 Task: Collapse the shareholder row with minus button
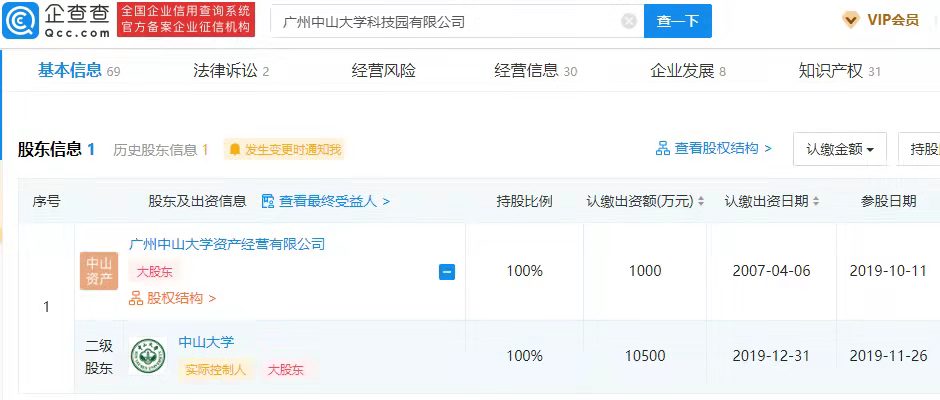coord(447,272)
